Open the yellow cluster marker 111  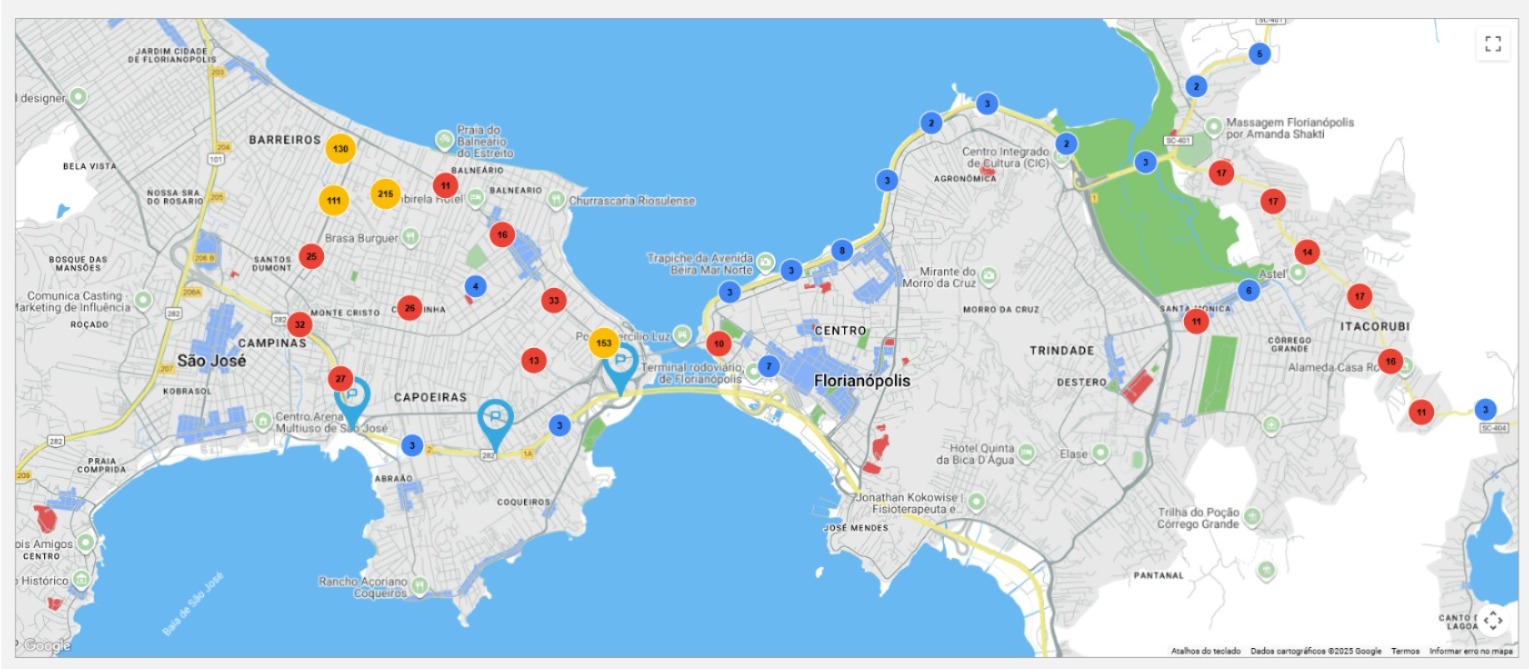pyautogui.click(x=334, y=200)
